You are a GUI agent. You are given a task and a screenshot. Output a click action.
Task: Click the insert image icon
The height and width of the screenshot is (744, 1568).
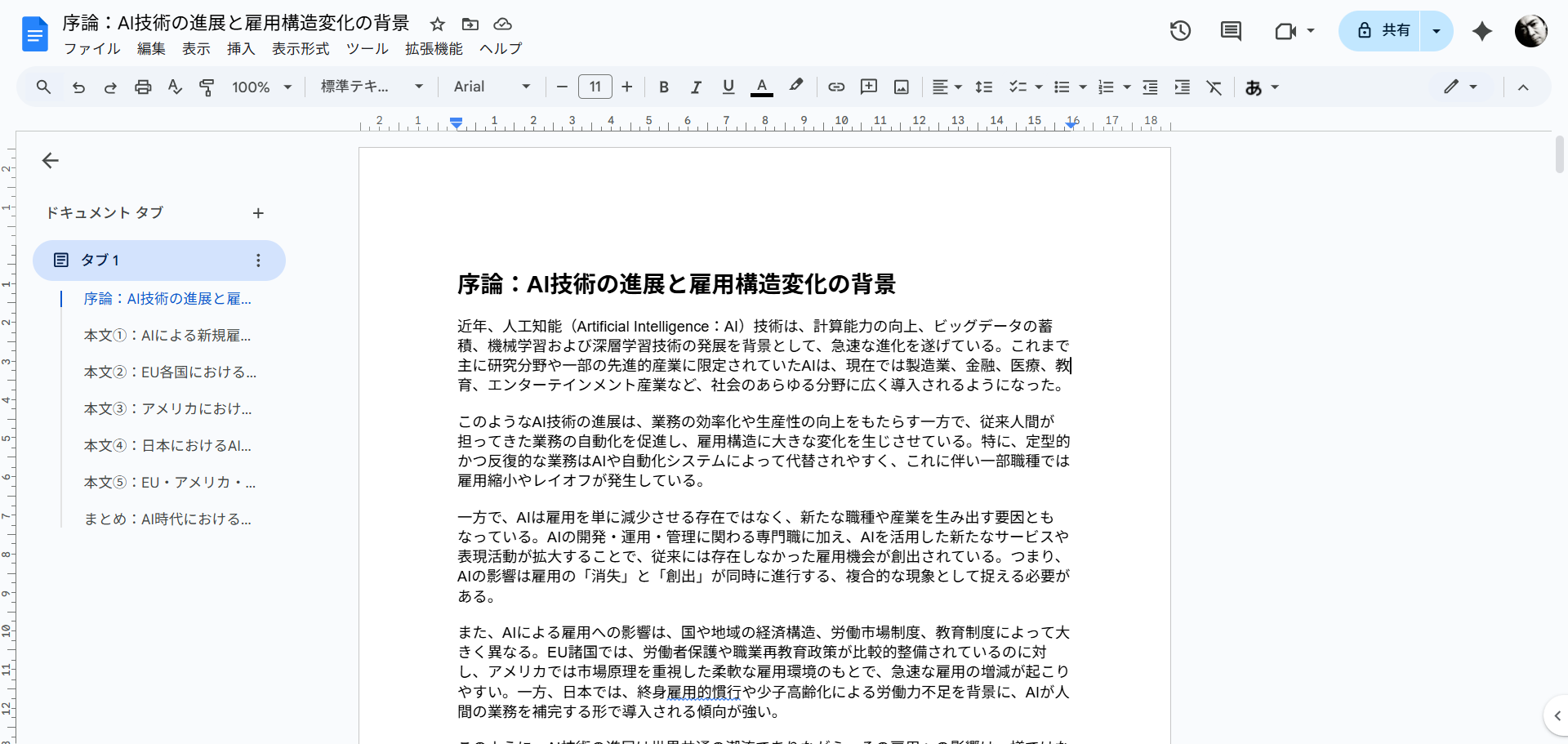click(x=902, y=87)
